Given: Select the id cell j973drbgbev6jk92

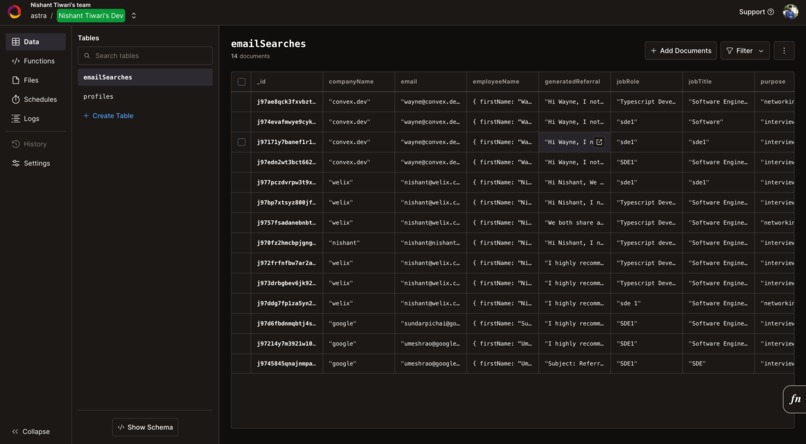Looking at the screenshot, I should 287,283.
